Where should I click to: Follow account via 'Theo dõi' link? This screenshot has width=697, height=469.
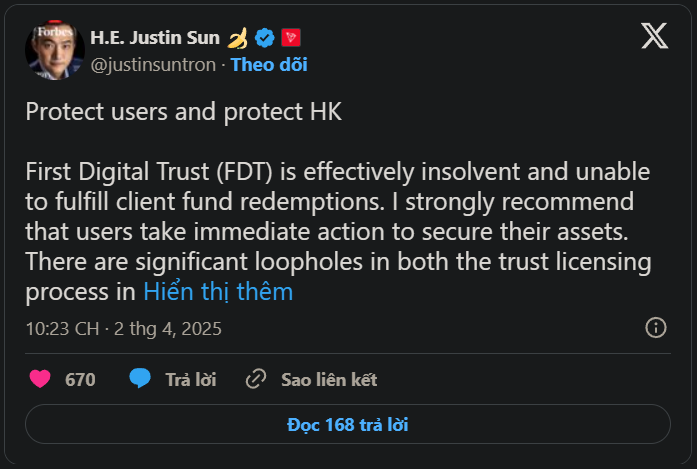269,65
